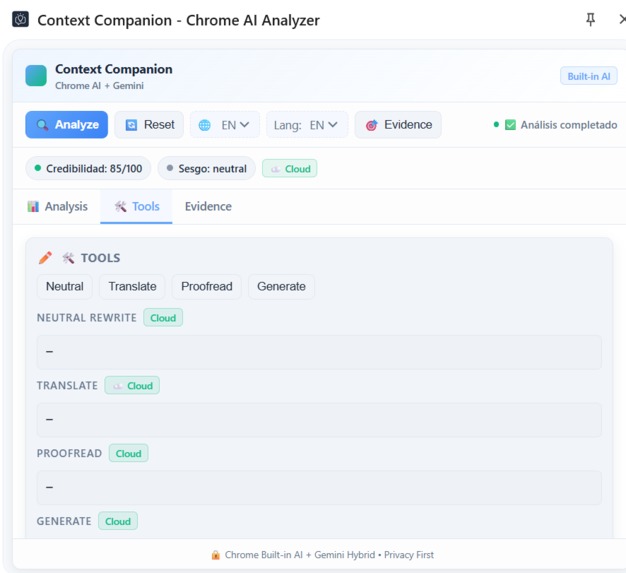Click the Built-in AI badge
Viewport: 626px width, 573px height.
coord(588,76)
